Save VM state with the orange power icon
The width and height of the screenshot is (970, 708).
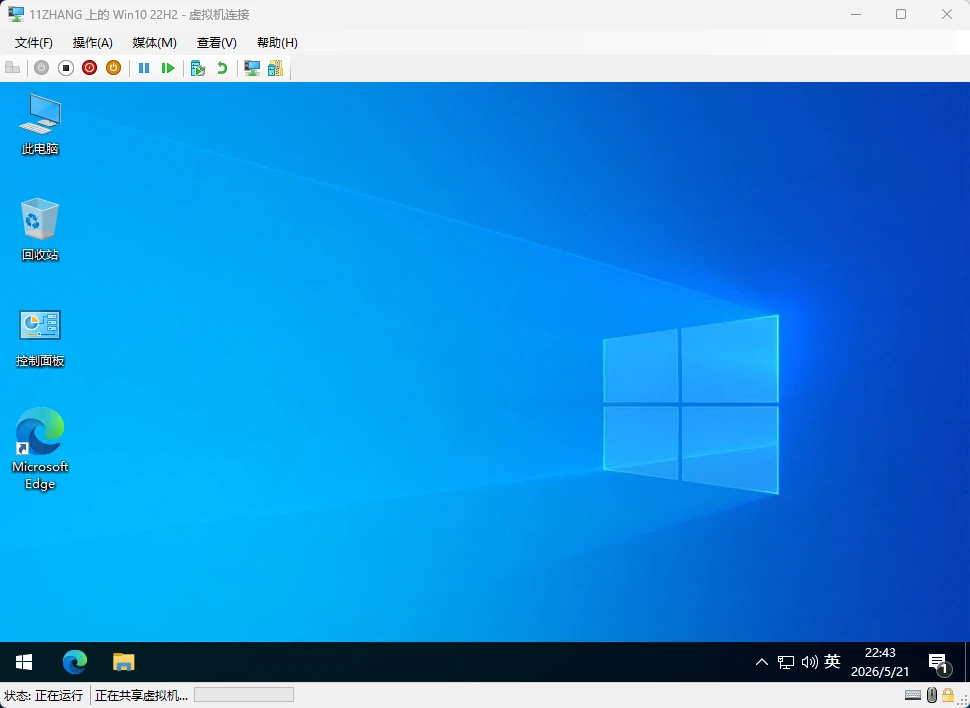(113, 68)
